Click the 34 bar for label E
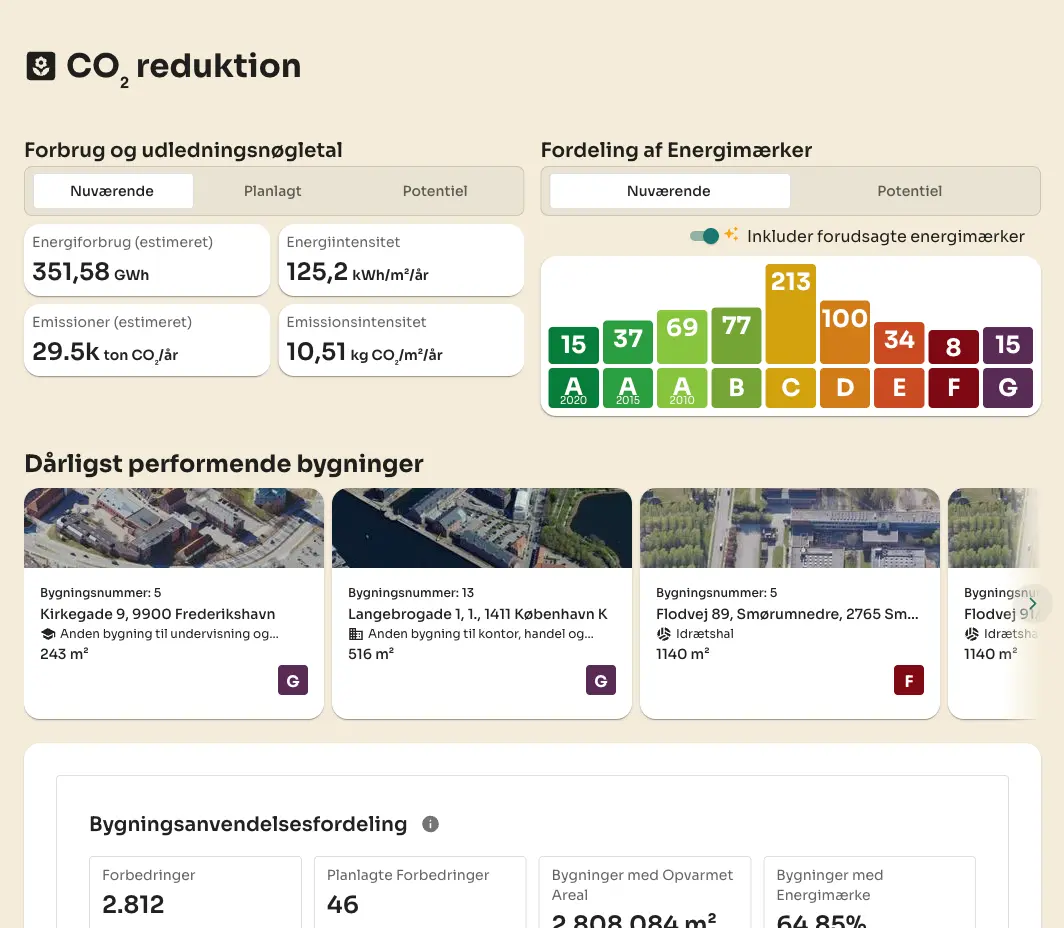 pyautogui.click(x=899, y=343)
